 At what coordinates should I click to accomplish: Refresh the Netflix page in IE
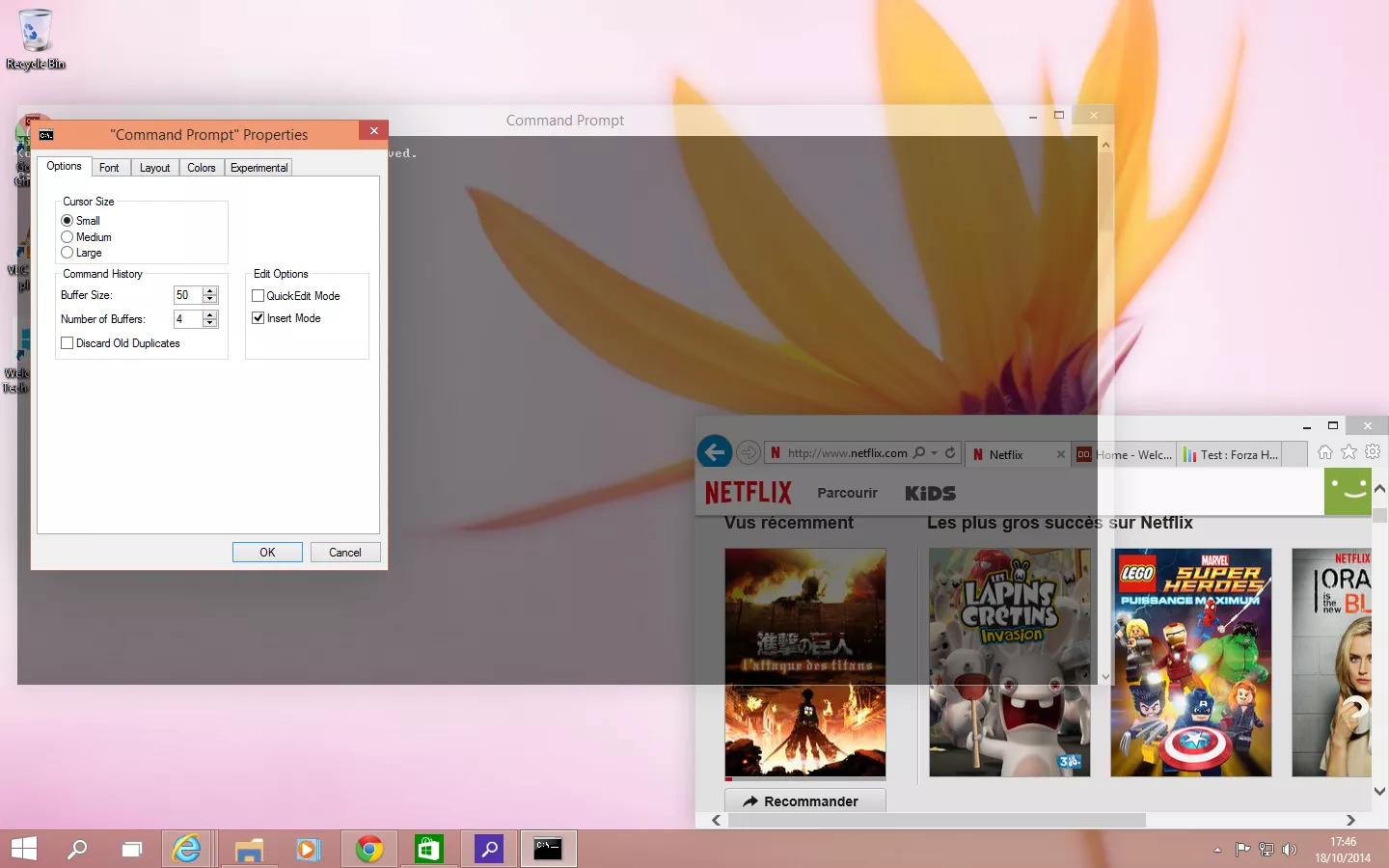[950, 452]
